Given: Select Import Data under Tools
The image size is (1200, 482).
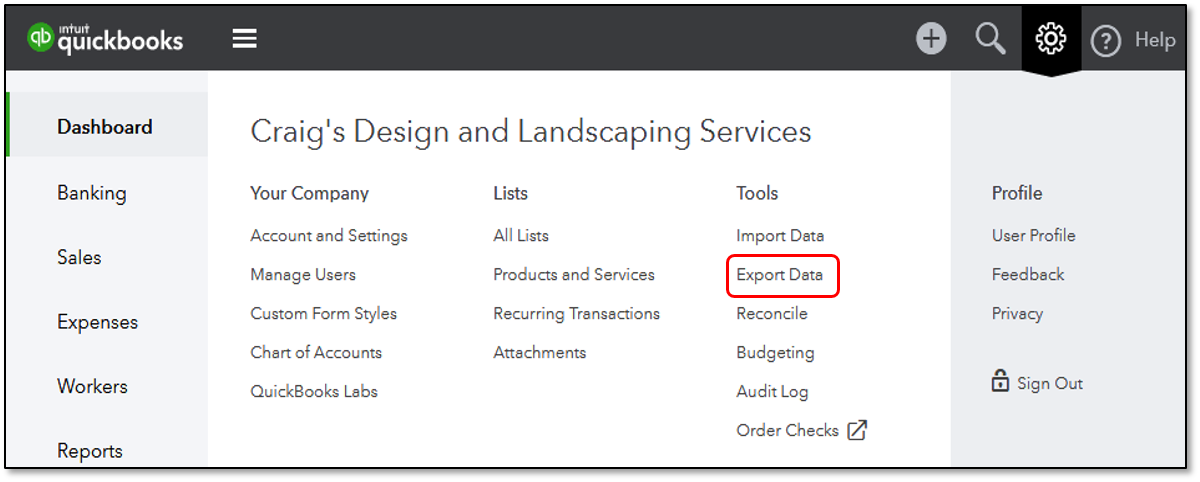Looking at the screenshot, I should pos(780,236).
